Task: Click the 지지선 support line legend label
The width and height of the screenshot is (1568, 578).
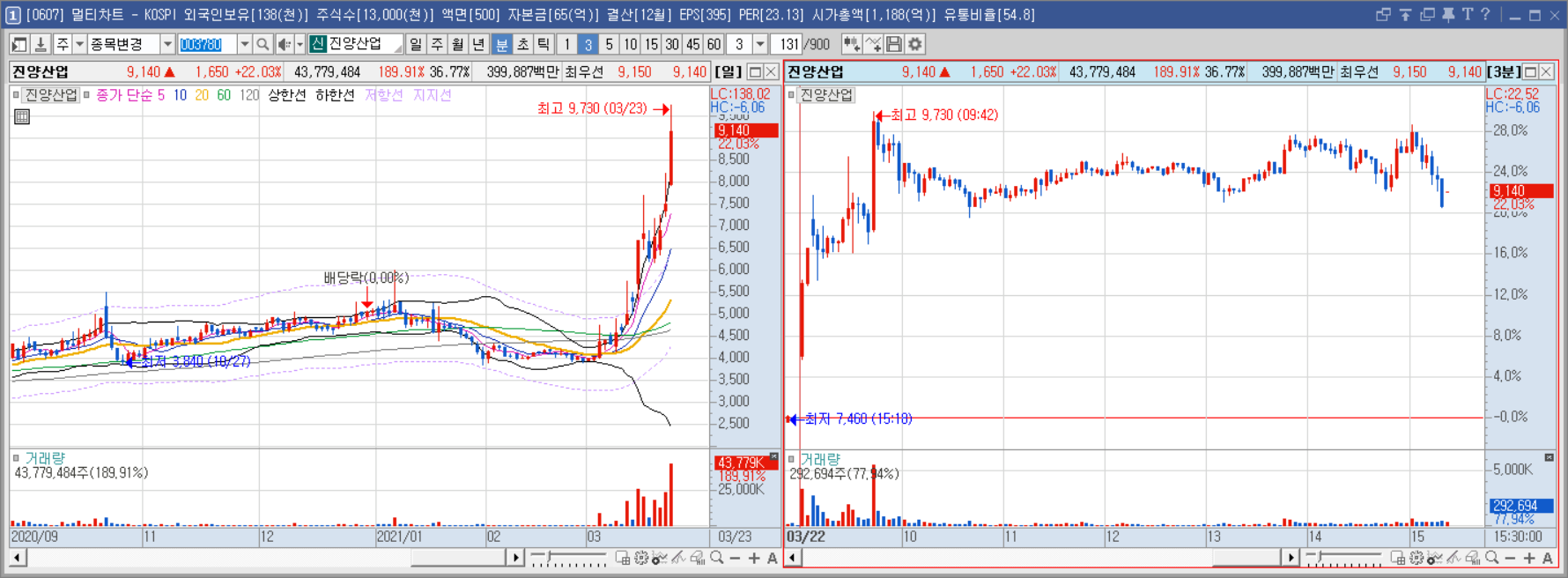Action: click(x=433, y=94)
